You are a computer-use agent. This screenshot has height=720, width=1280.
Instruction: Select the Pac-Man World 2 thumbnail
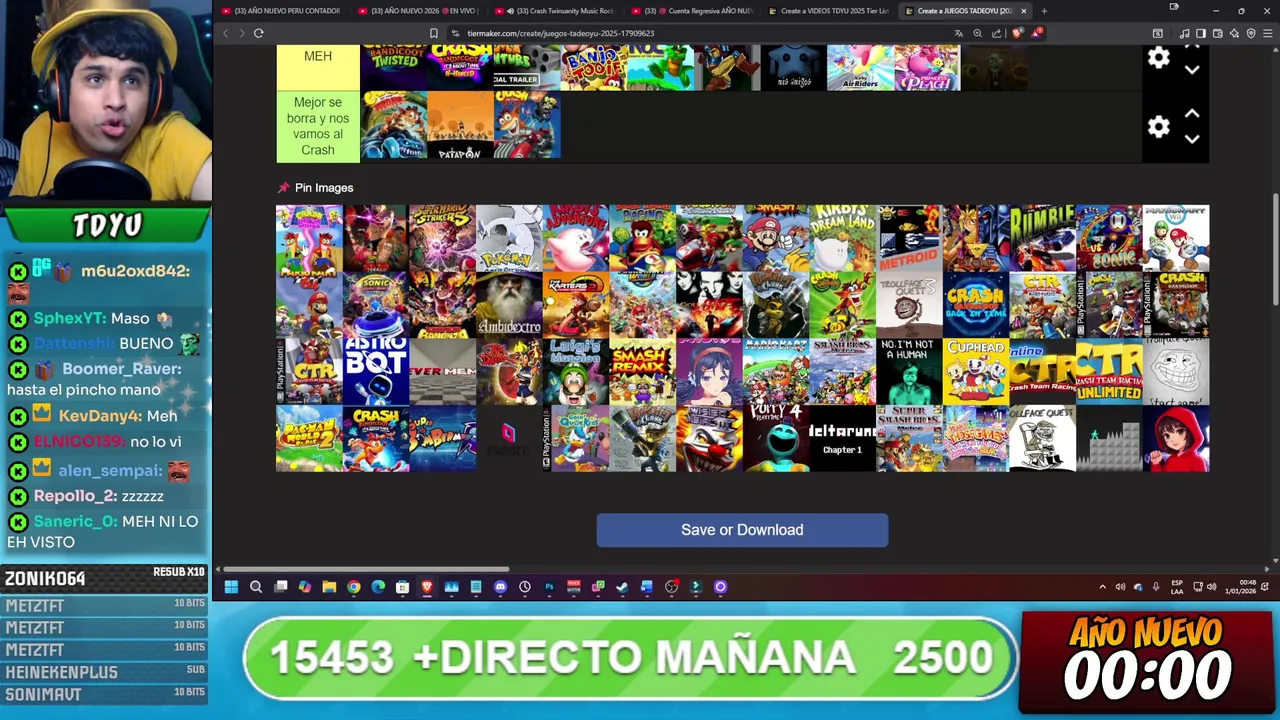click(x=309, y=439)
